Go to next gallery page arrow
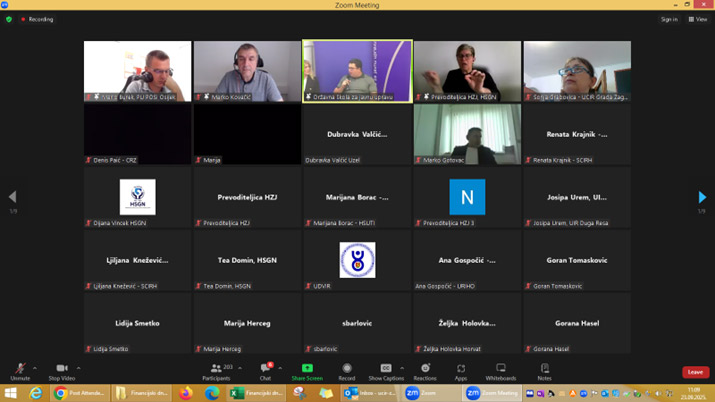Viewport: 715px width, 402px height. [702, 197]
